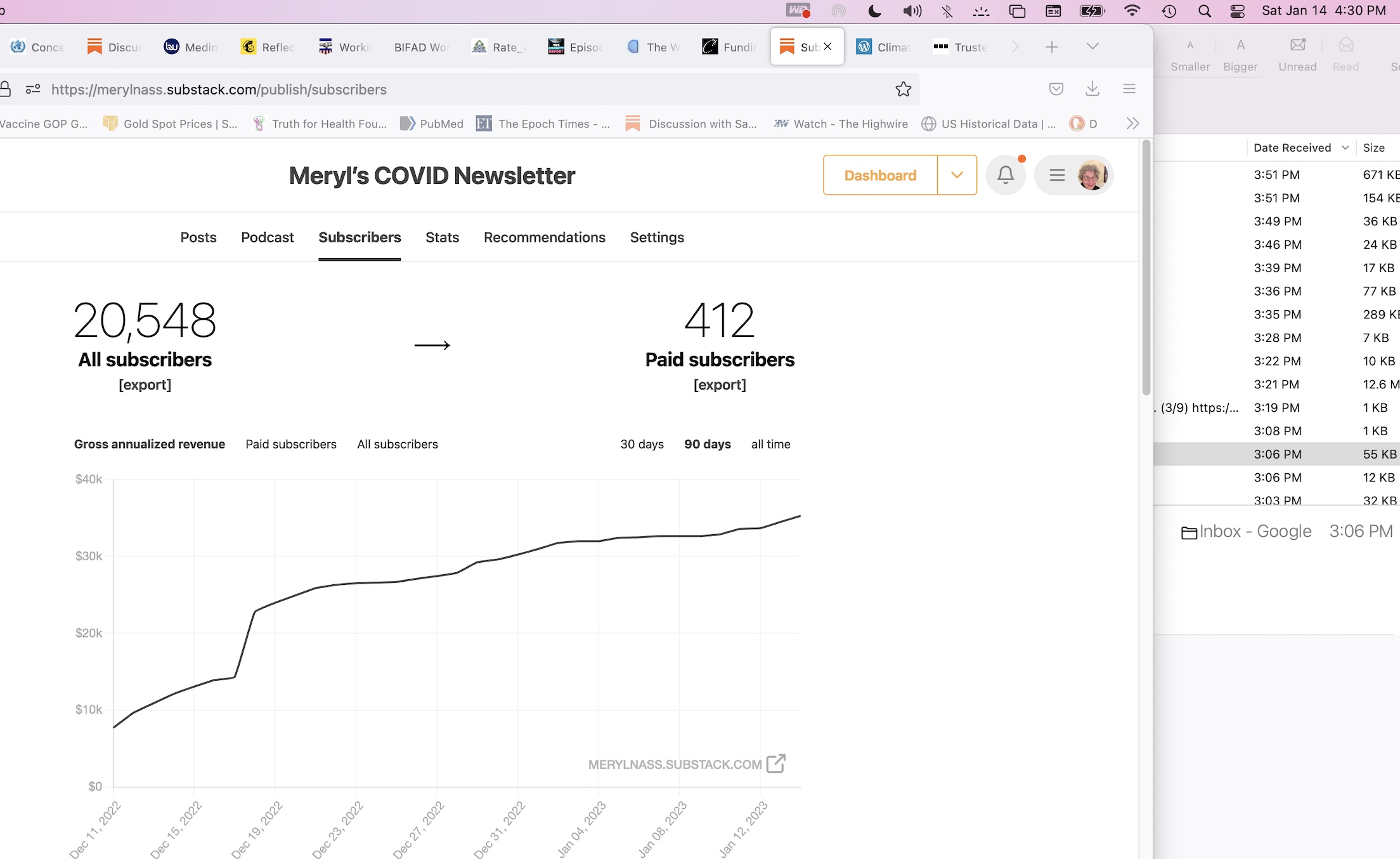Open the Firefox downloads arrow icon
The width and height of the screenshot is (1400, 859).
(x=1092, y=89)
